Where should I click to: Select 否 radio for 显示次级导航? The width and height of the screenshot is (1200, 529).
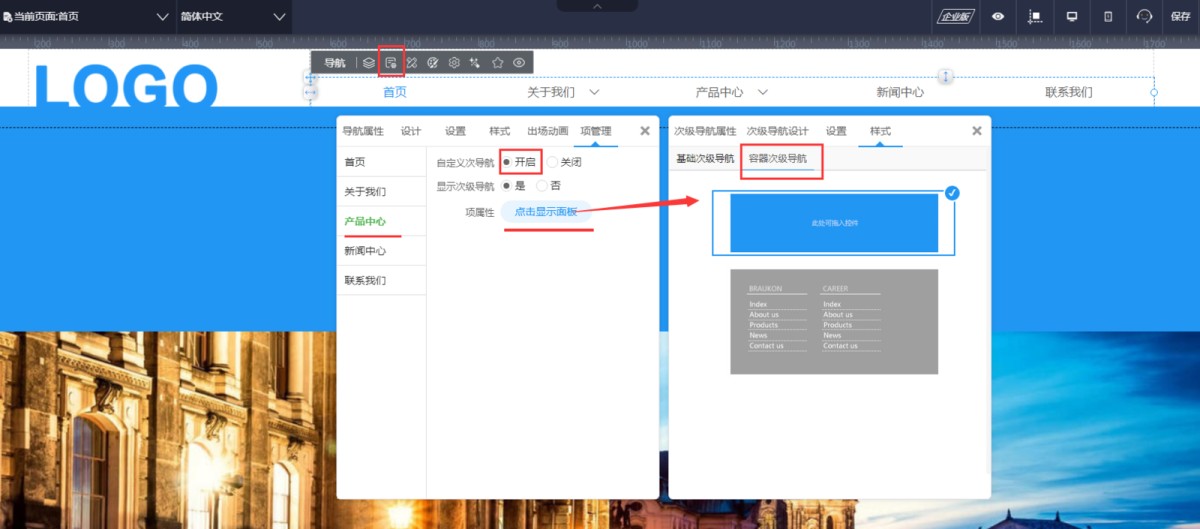tap(542, 185)
